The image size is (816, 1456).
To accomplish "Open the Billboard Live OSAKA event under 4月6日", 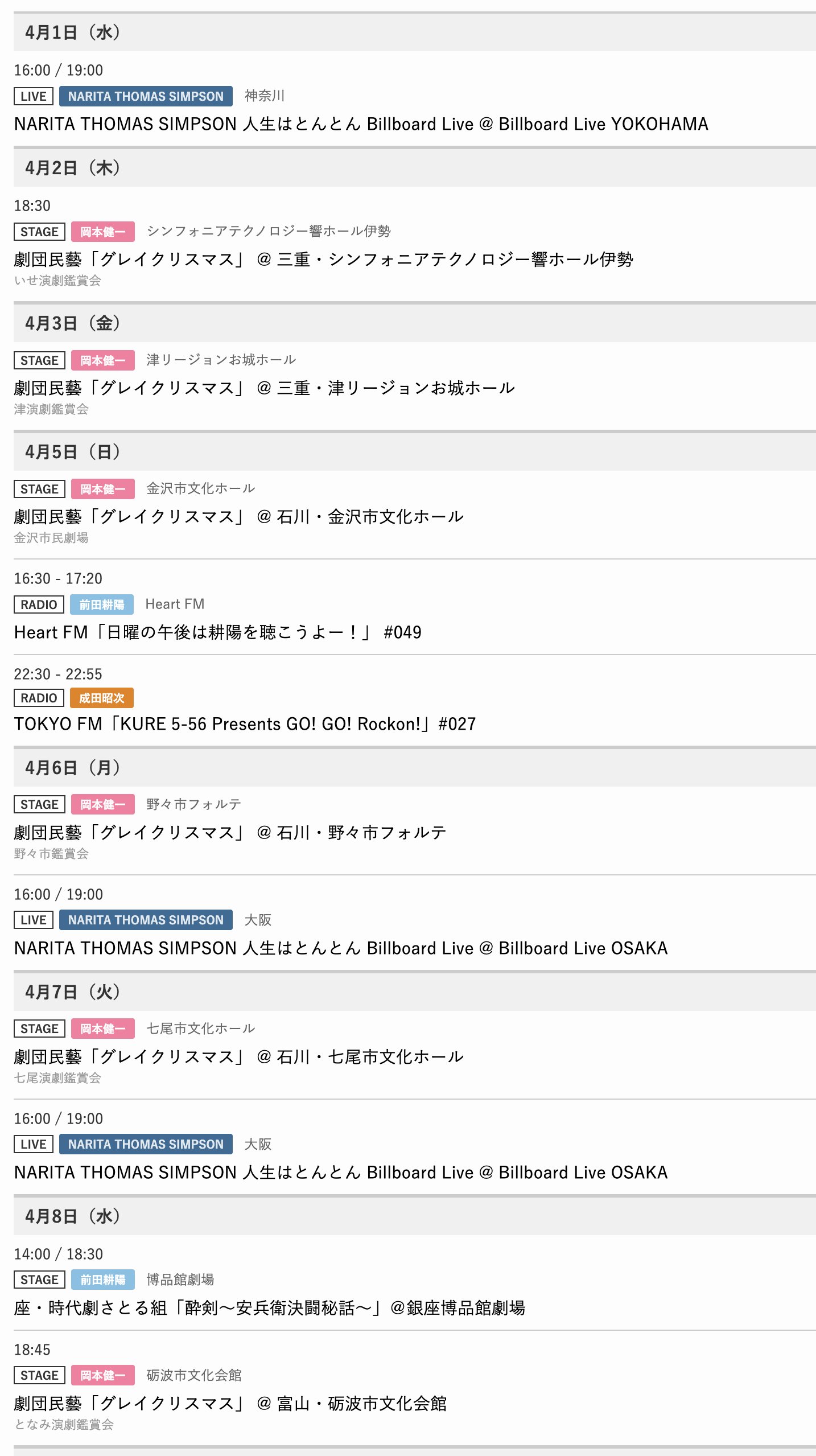I will click(x=340, y=948).
